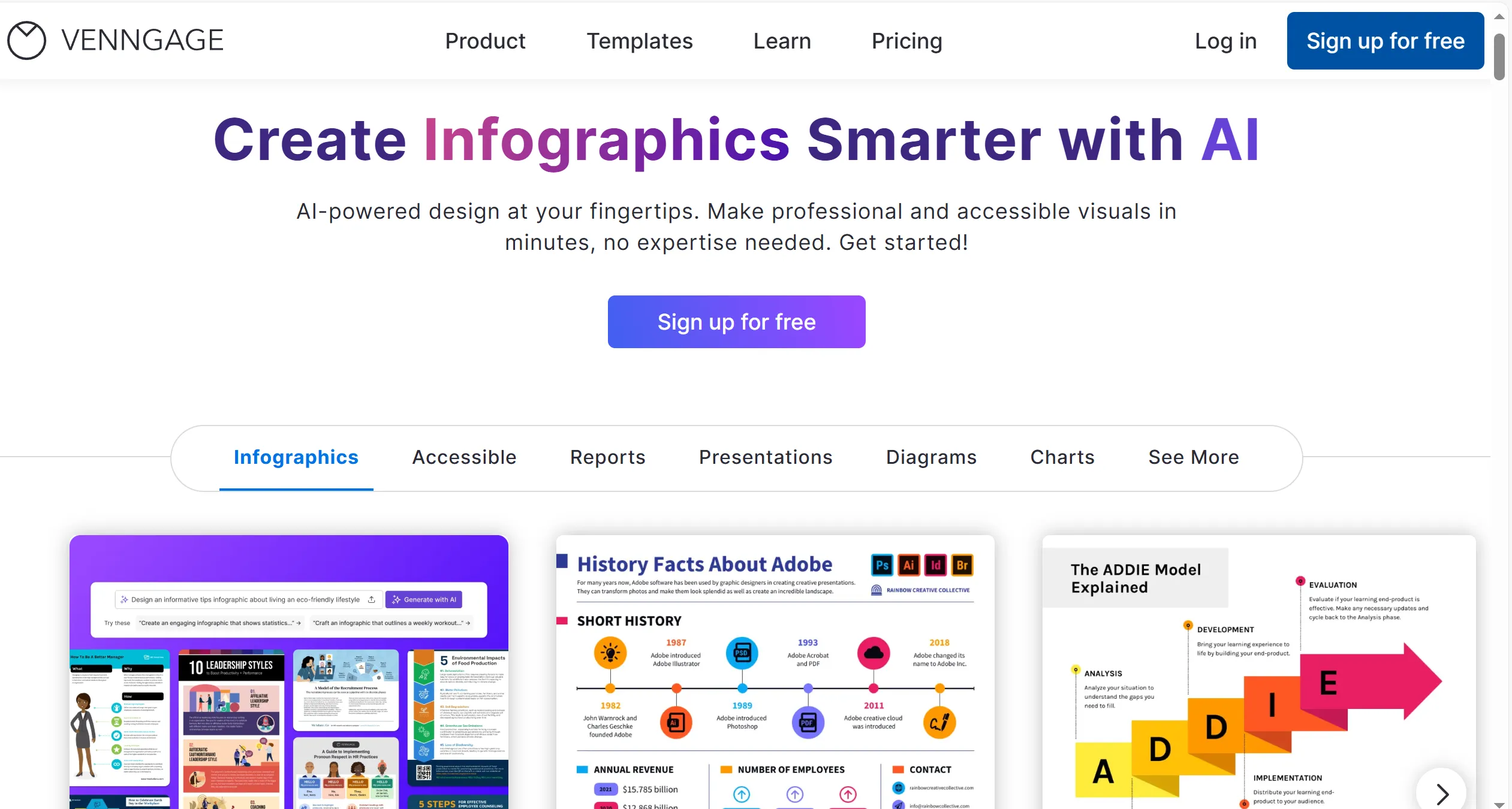This screenshot has height=809, width=1512.
Task: Click the Illustrator icon below 1987
Action: (676, 723)
